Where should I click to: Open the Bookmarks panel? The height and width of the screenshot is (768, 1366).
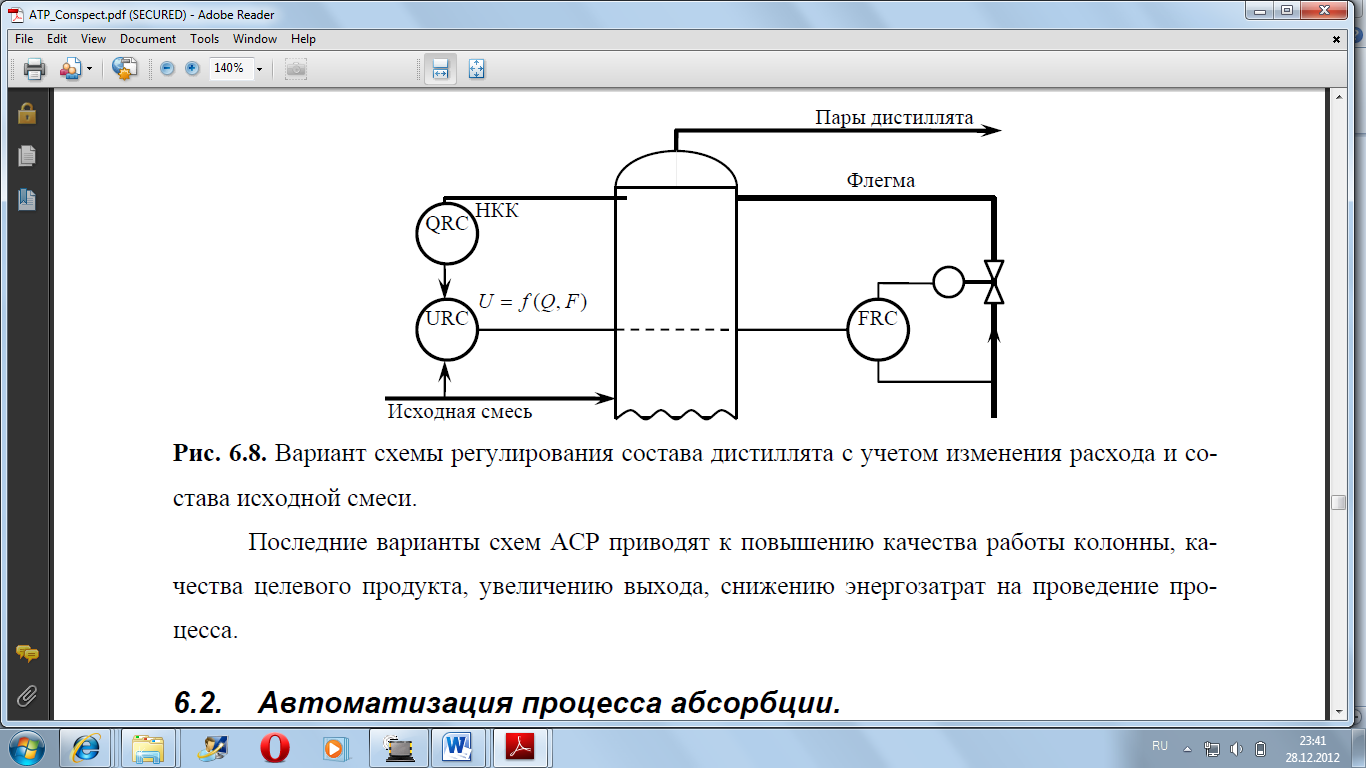click(x=27, y=198)
